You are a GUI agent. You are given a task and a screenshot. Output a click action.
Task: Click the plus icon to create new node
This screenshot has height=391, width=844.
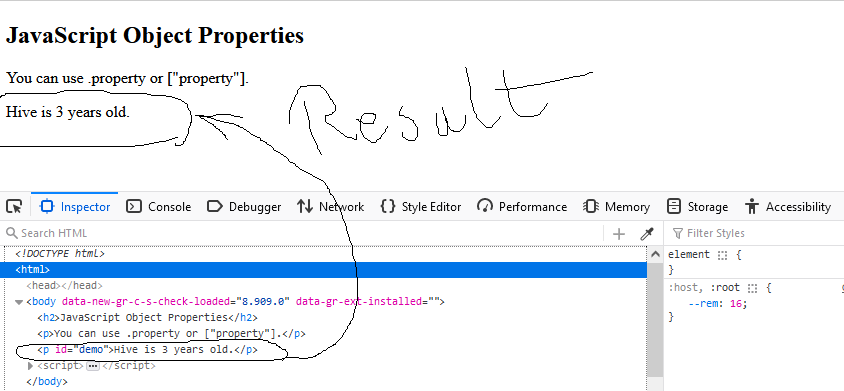(x=619, y=234)
